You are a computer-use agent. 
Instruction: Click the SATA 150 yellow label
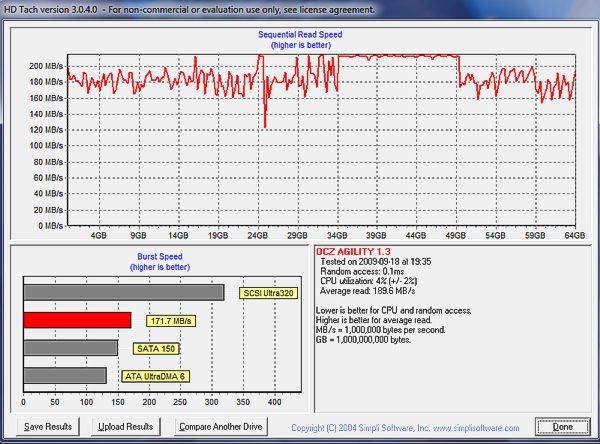pos(156,349)
